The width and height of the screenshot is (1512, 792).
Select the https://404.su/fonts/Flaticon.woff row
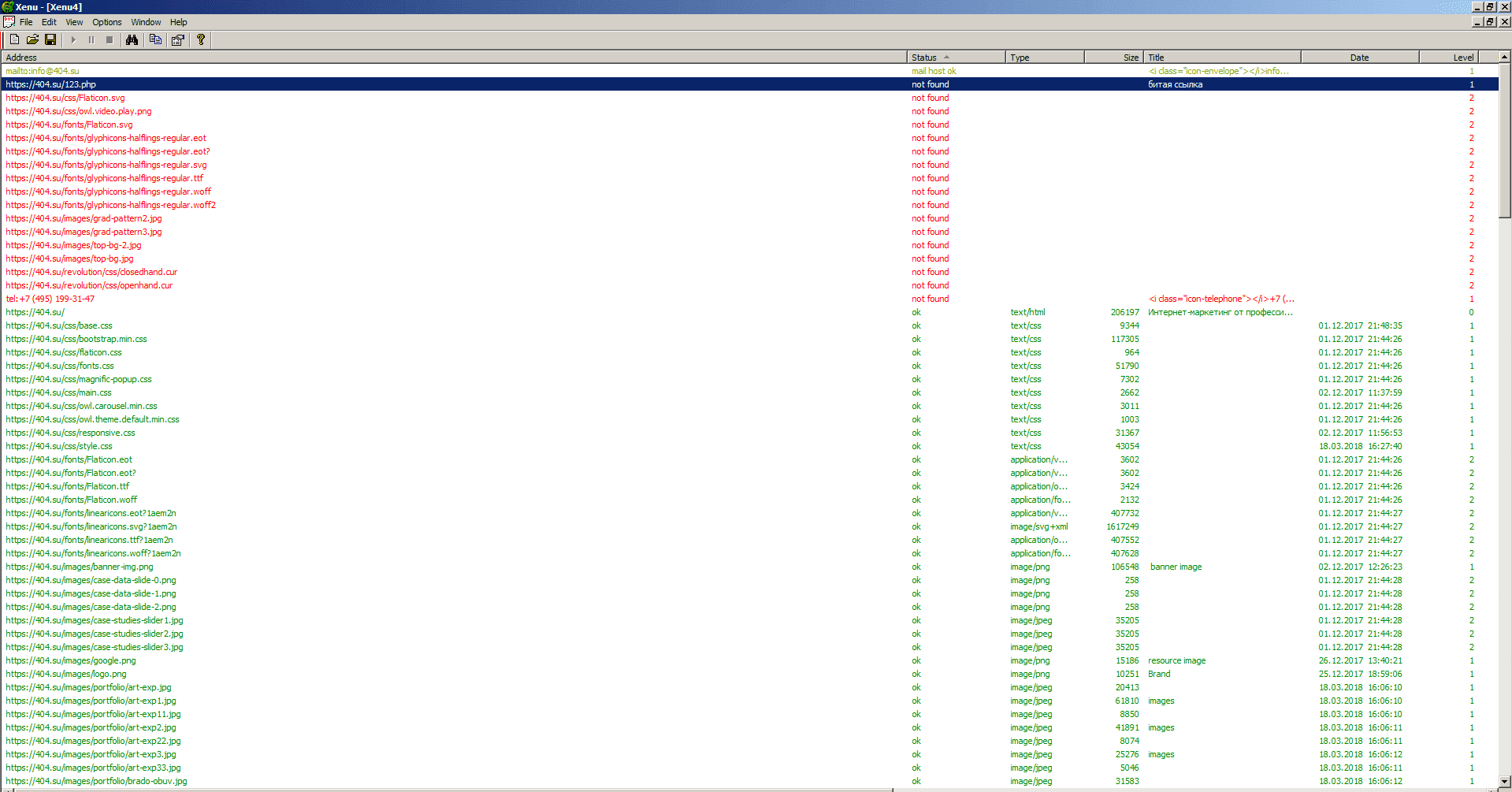[x=749, y=500]
